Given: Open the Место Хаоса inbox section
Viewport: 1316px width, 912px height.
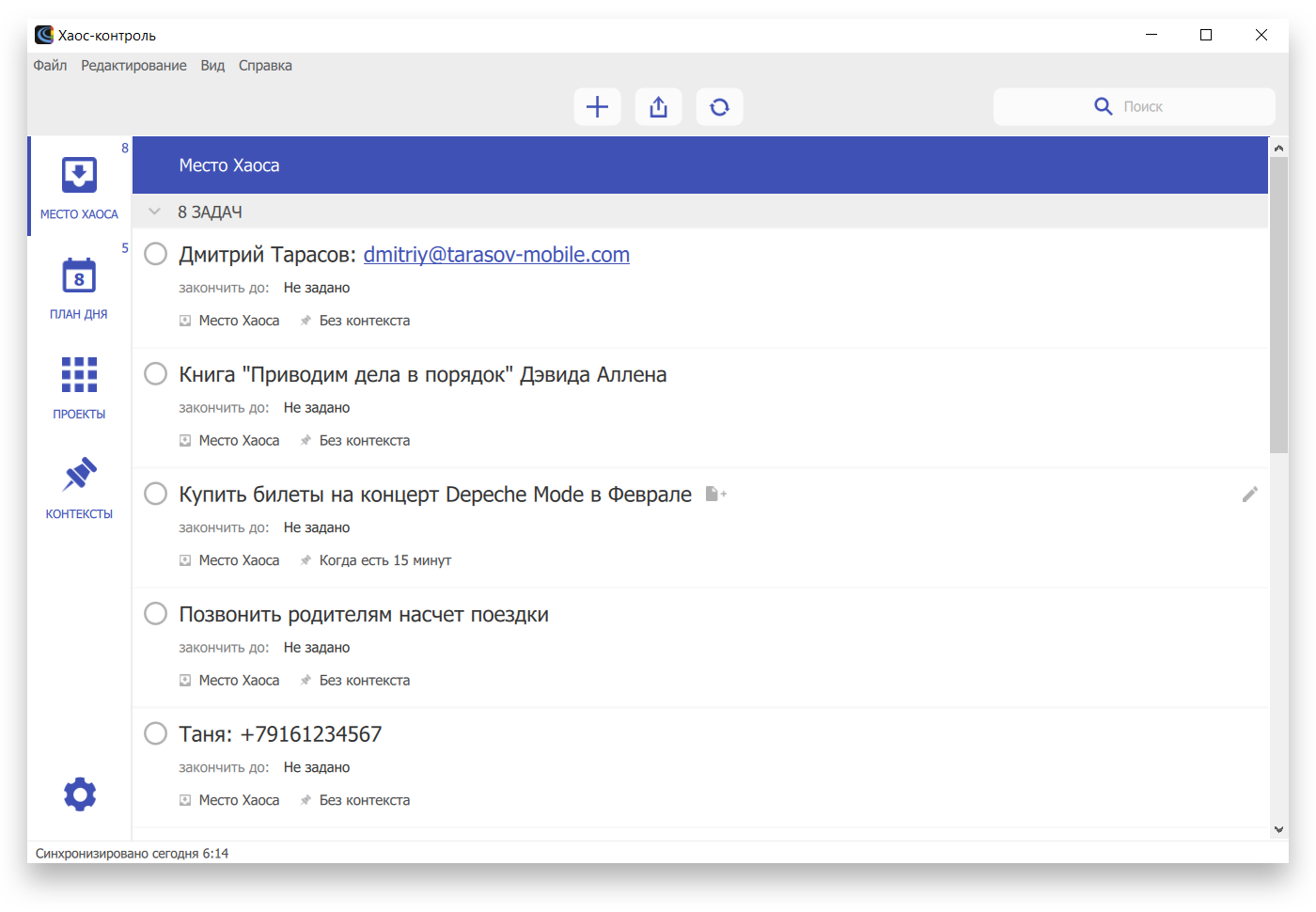Looking at the screenshot, I should (79, 187).
